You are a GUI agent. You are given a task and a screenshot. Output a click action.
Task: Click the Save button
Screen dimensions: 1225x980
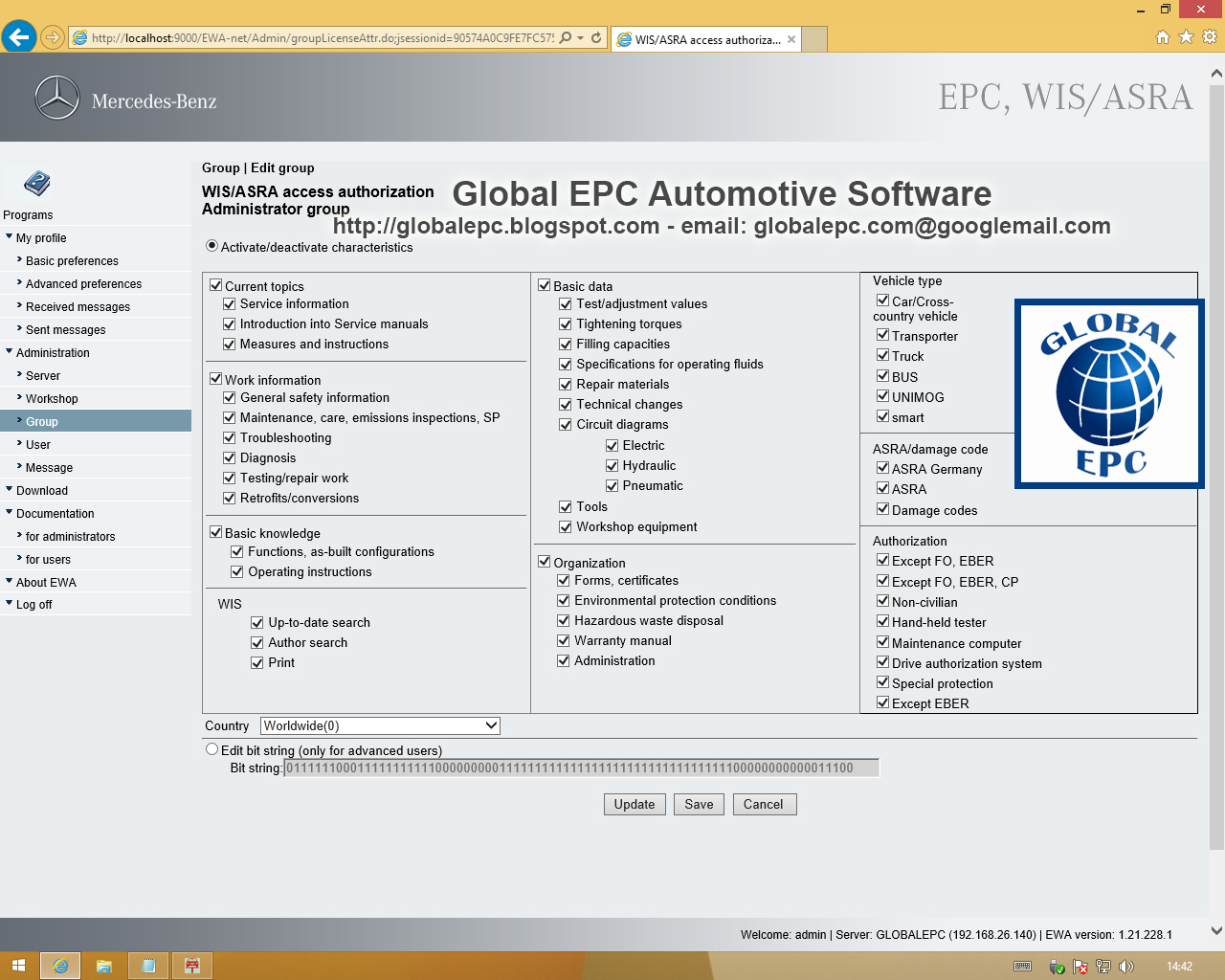coord(699,804)
